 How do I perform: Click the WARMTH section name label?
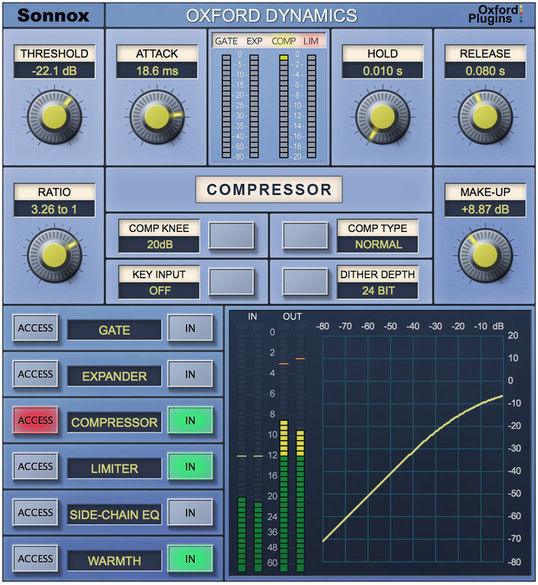(114, 561)
